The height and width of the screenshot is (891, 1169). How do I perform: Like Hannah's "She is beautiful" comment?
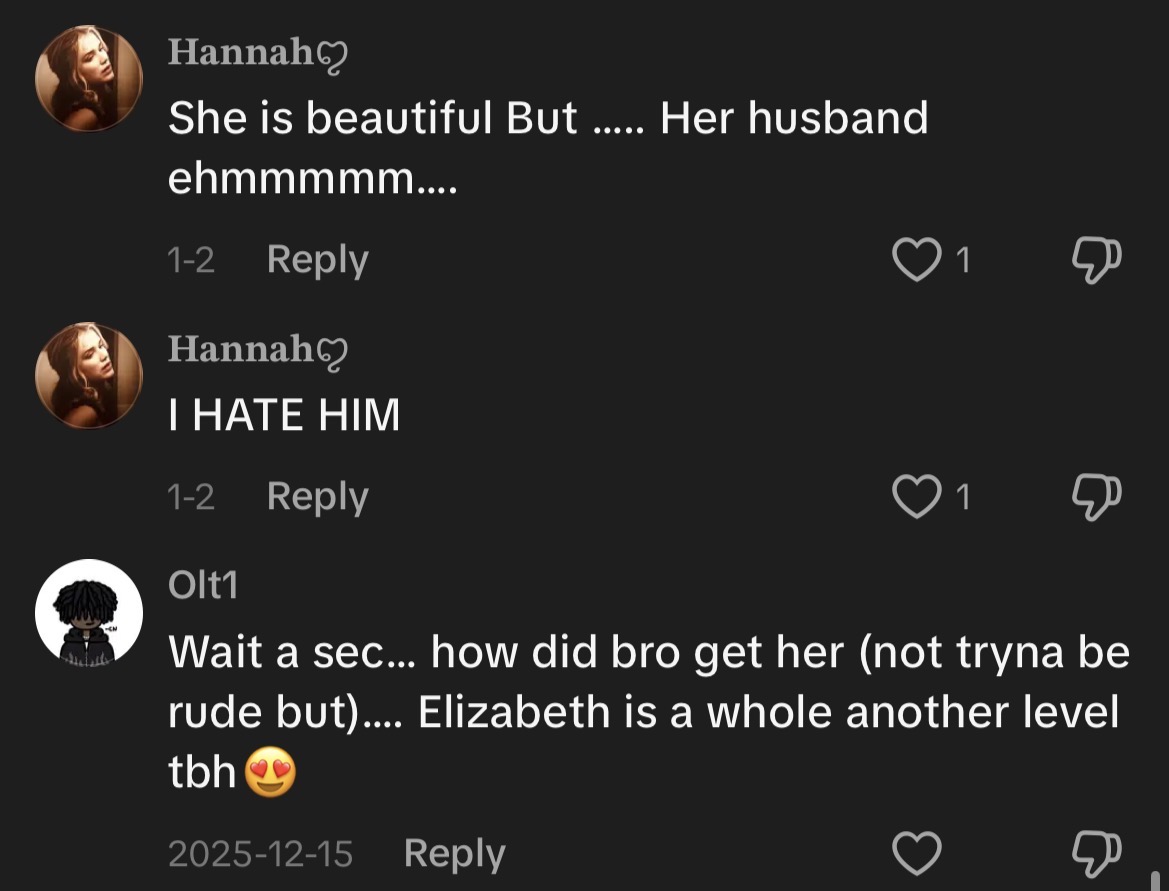(915, 260)
